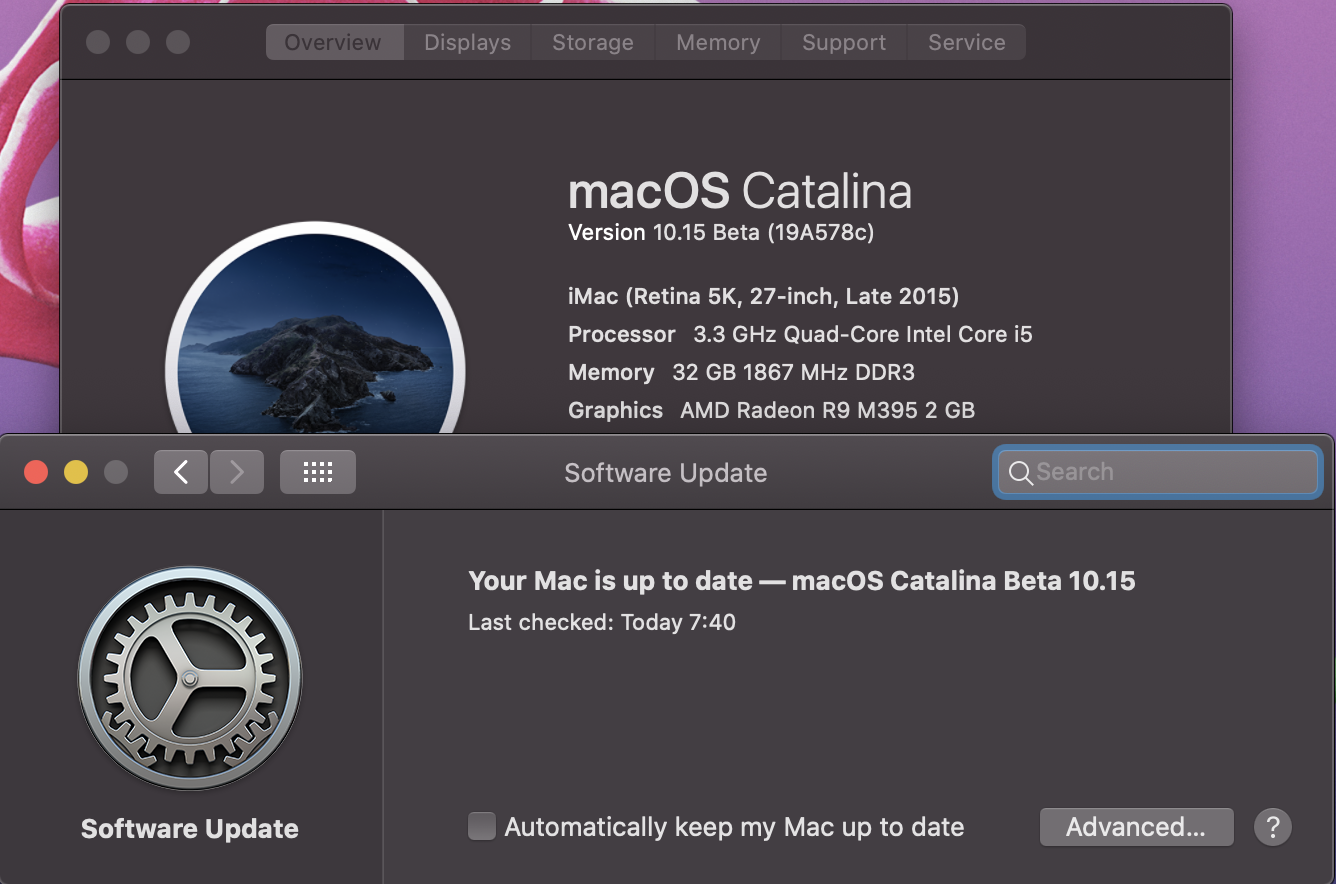The image size is (1336, 884).
Task: Enable Automatically keep my Mac up to date
Action: click(482, 826)
